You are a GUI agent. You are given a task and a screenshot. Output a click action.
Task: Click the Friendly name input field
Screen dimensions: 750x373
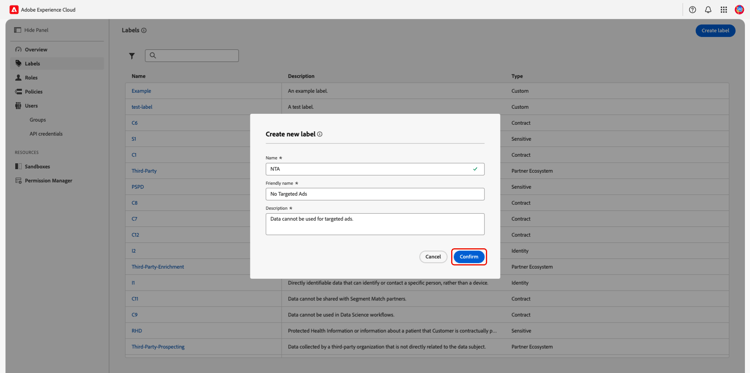tap(375, 194)
